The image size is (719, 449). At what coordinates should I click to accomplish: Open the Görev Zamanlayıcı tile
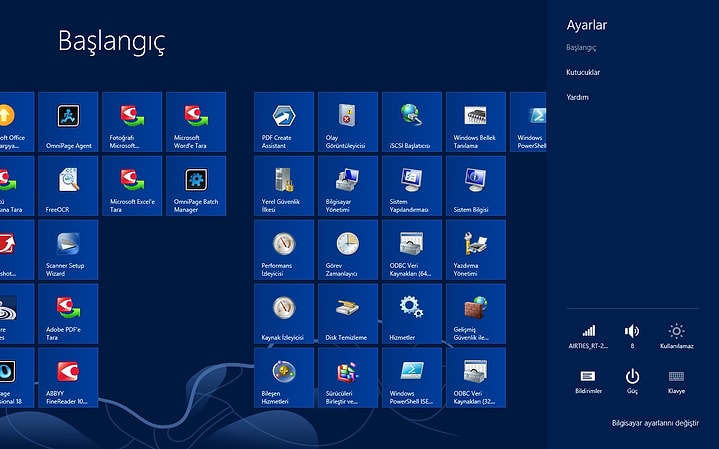tap(348, 249)
